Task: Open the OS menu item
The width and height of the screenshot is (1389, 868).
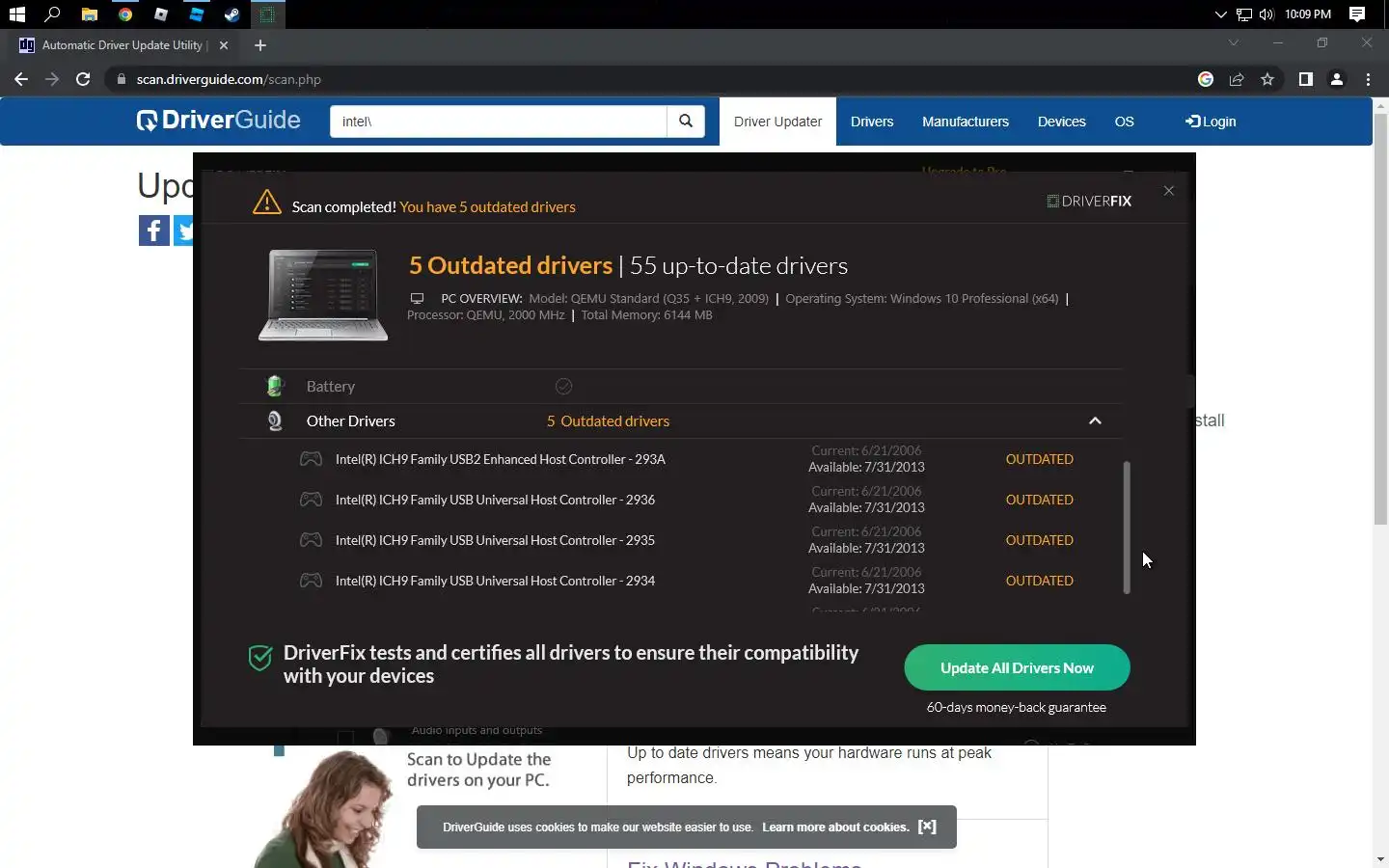Action: point(1124,122)
